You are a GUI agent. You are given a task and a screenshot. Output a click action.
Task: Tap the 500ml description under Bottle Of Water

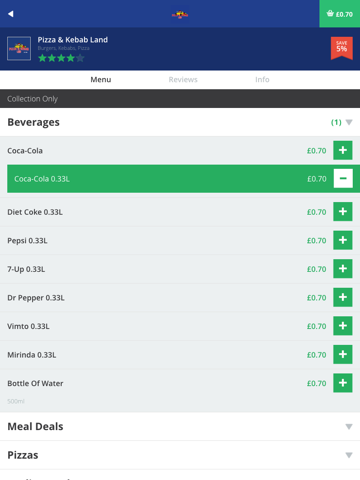click(x=16, y=401)
